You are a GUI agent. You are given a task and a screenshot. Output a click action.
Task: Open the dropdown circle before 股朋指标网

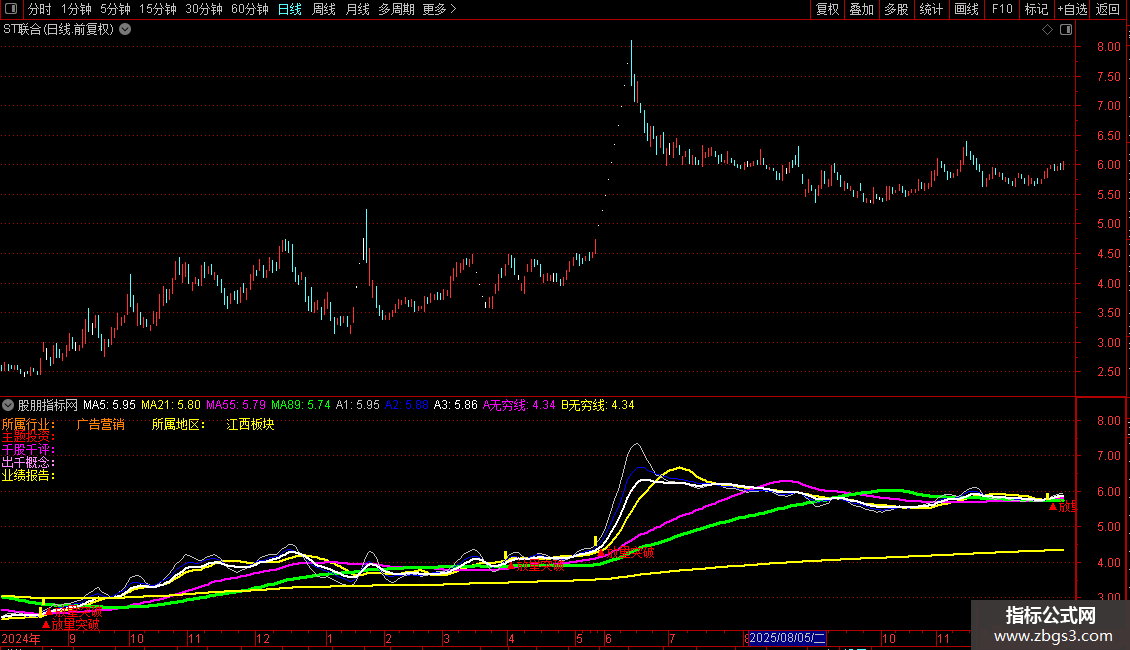point(8,405)
